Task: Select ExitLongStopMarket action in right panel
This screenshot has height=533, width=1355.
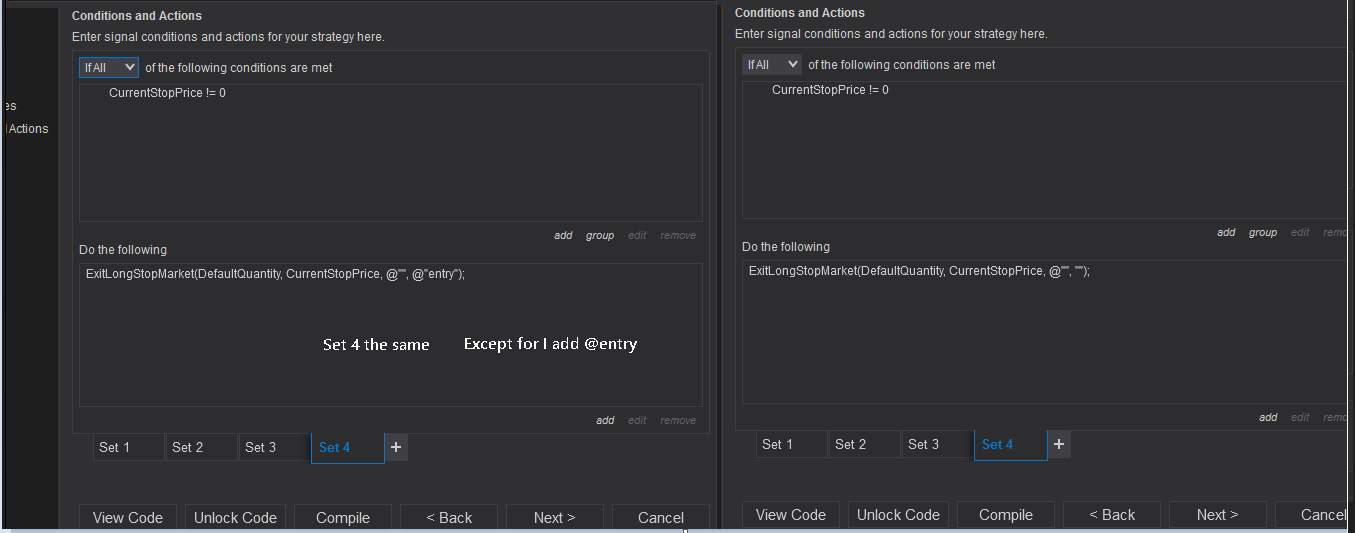Action: (x=919, y=271)
